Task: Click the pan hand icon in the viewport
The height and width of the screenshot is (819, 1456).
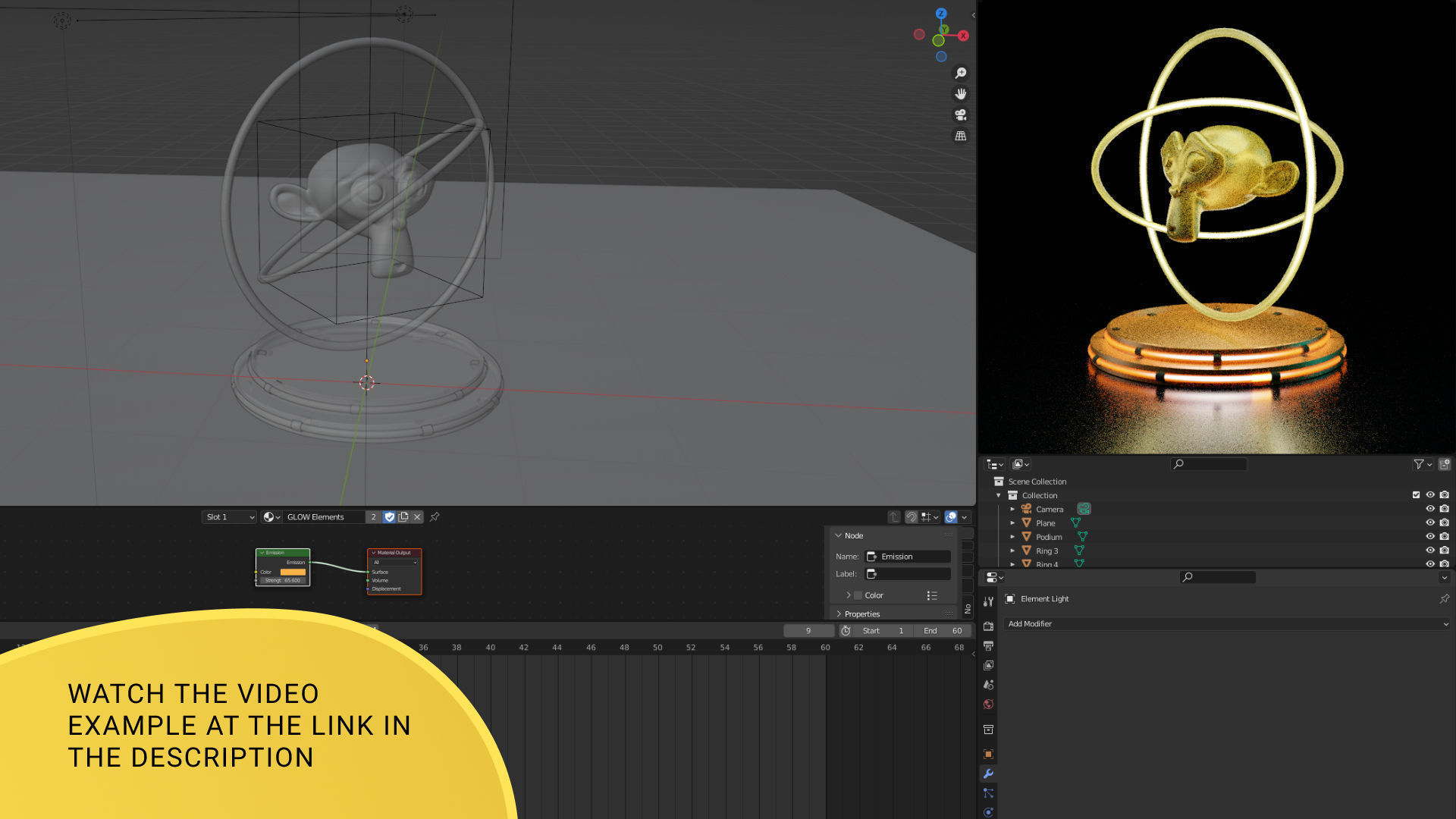Action: point(961,94)
